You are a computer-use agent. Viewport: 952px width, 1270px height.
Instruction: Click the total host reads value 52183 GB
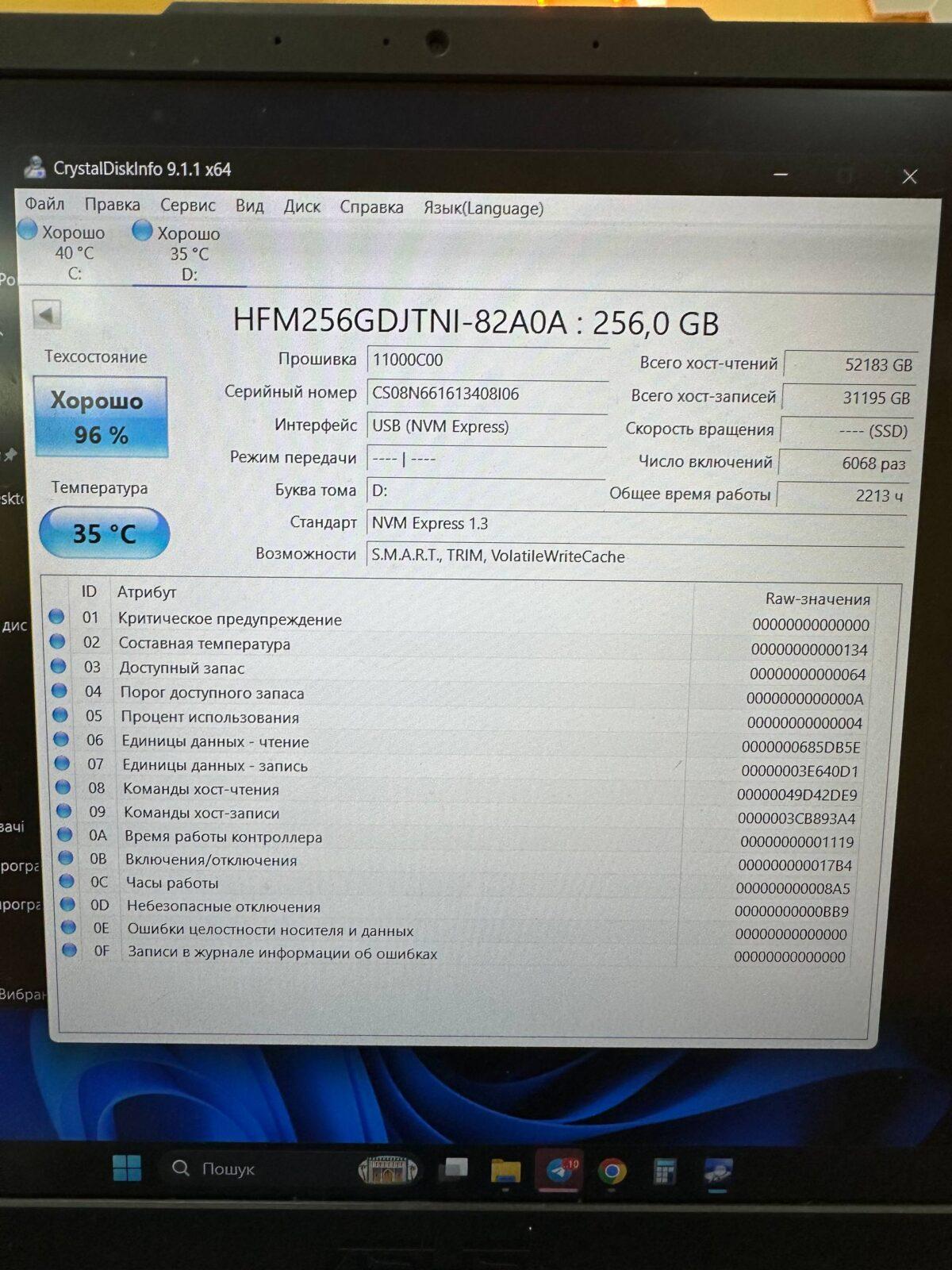pyautogui.click(x=850, y=364)
